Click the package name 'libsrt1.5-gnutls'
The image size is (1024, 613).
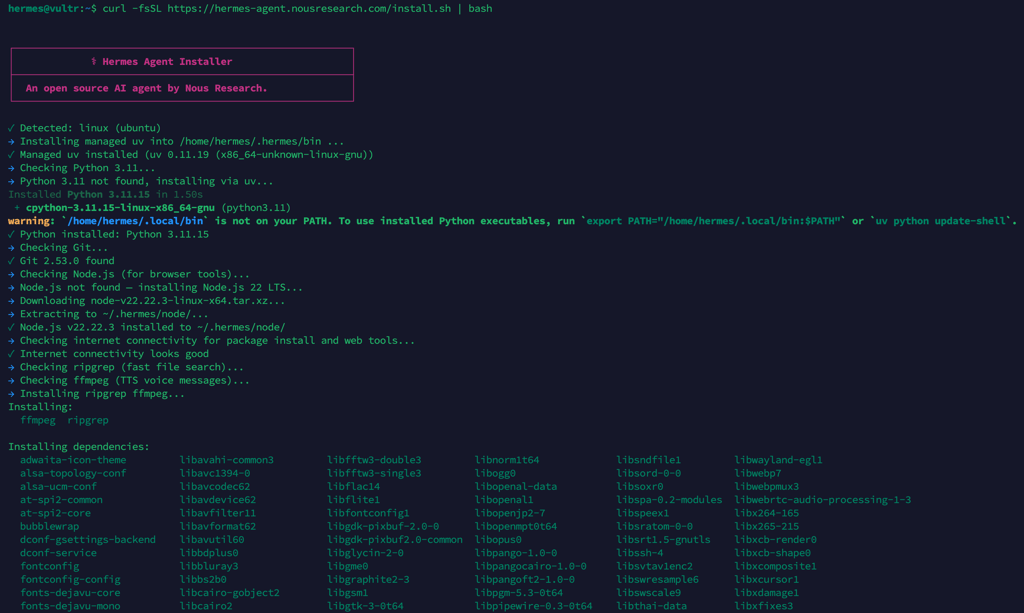pos(664,539)
